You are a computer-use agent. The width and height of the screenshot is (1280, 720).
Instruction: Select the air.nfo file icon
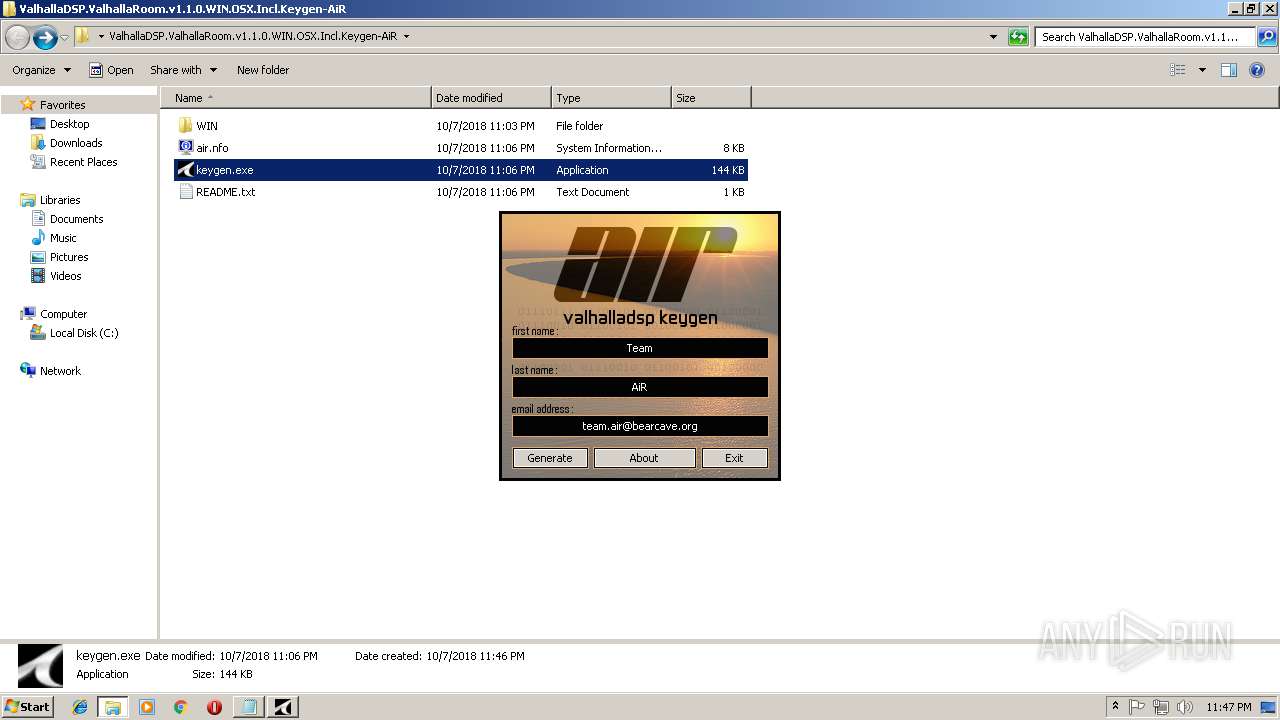pos(185,148)
